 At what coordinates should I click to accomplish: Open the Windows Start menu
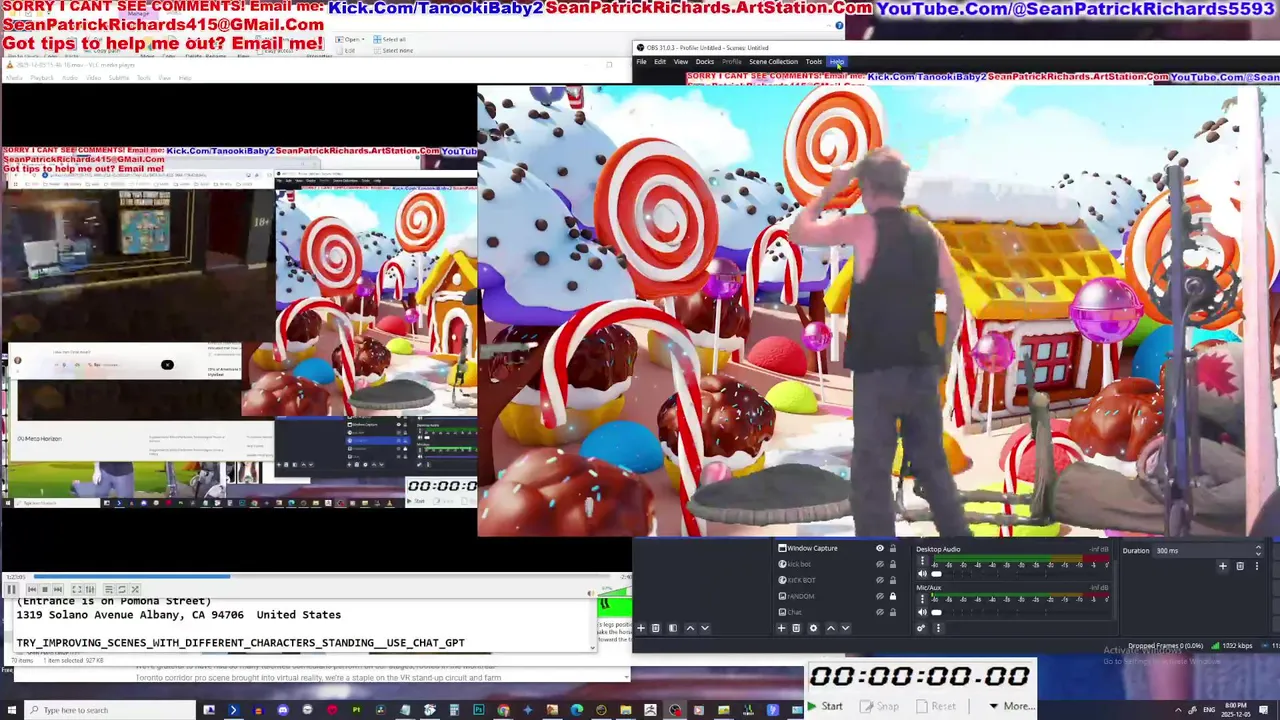[12, 710]
